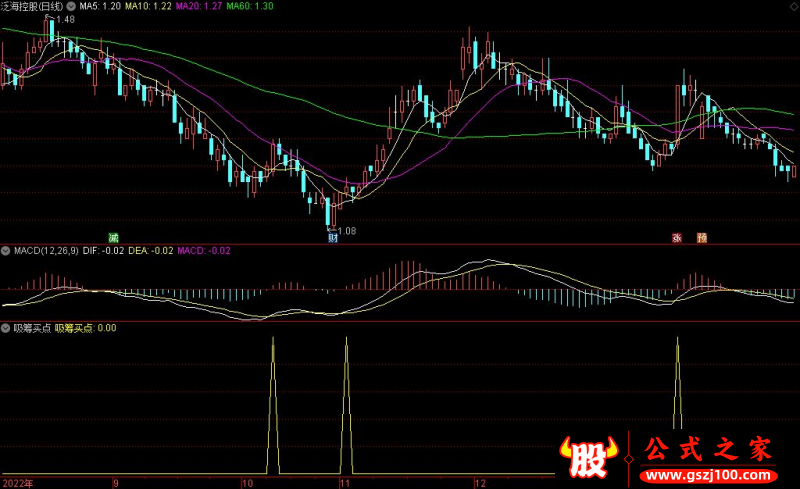Image resolution: width=800 pixels, height=489 pixels.
Task: Select the 2022年 timeline label
Action: tap(18, 482)
